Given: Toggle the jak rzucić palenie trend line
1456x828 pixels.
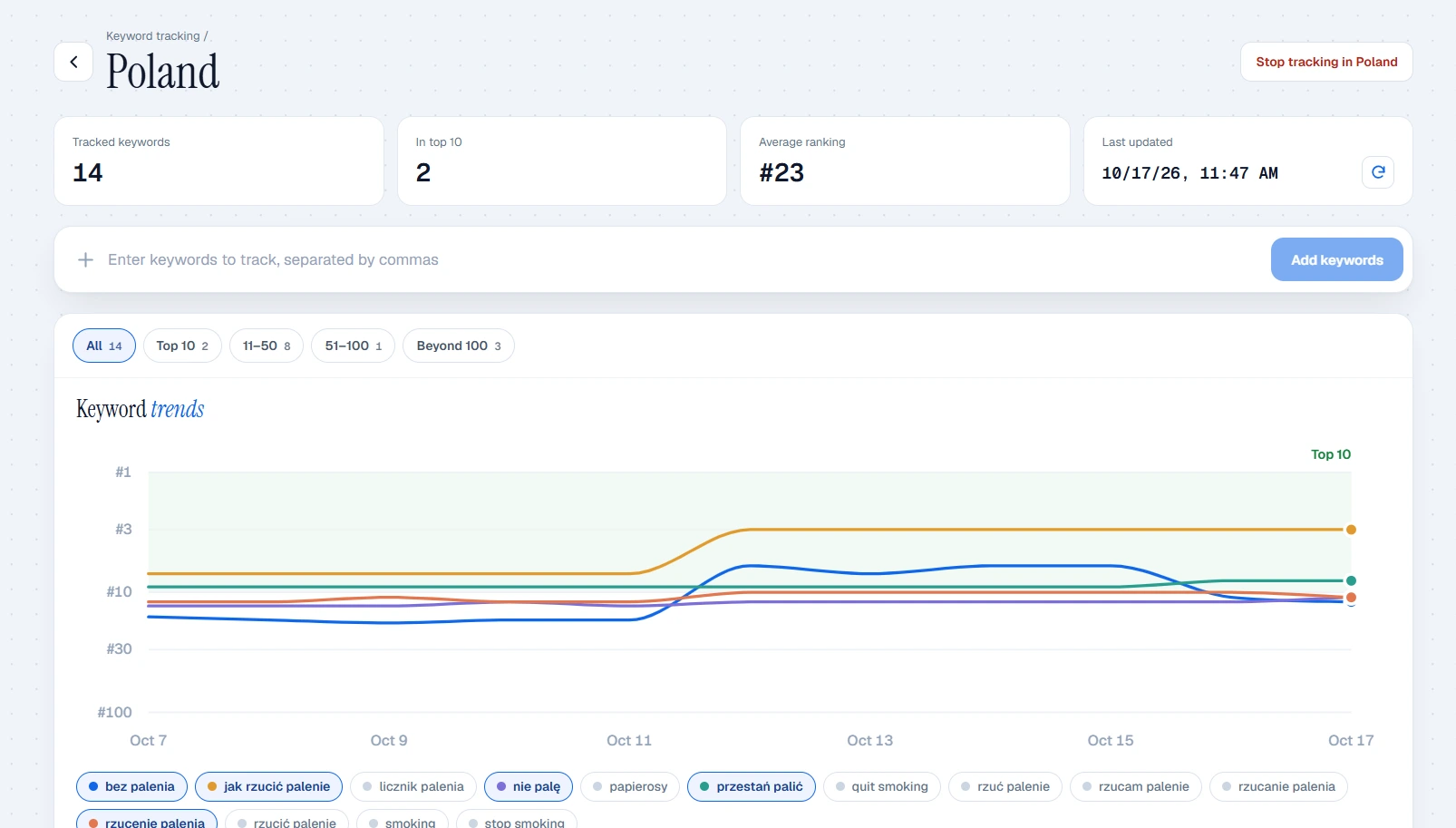Looking at the screenshot, I should 268,786.
